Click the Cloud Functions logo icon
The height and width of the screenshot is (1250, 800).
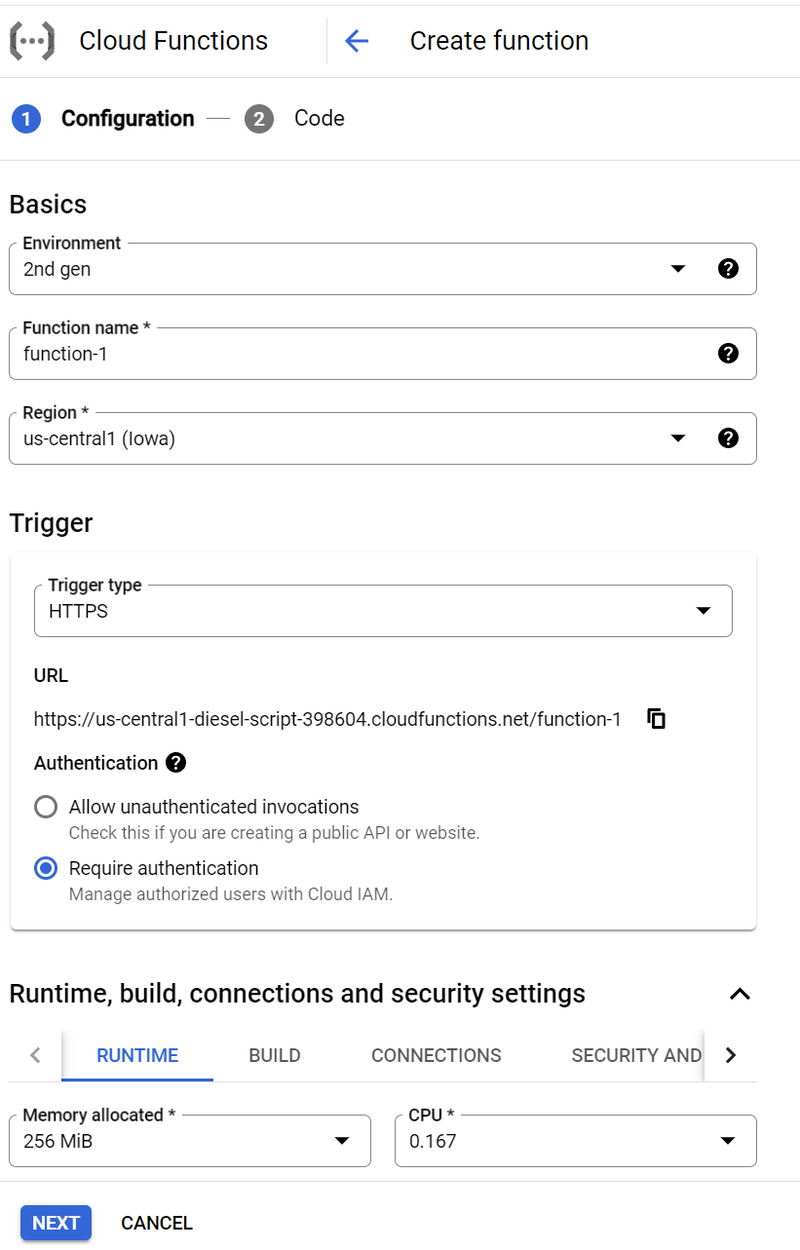pos(32,41)
